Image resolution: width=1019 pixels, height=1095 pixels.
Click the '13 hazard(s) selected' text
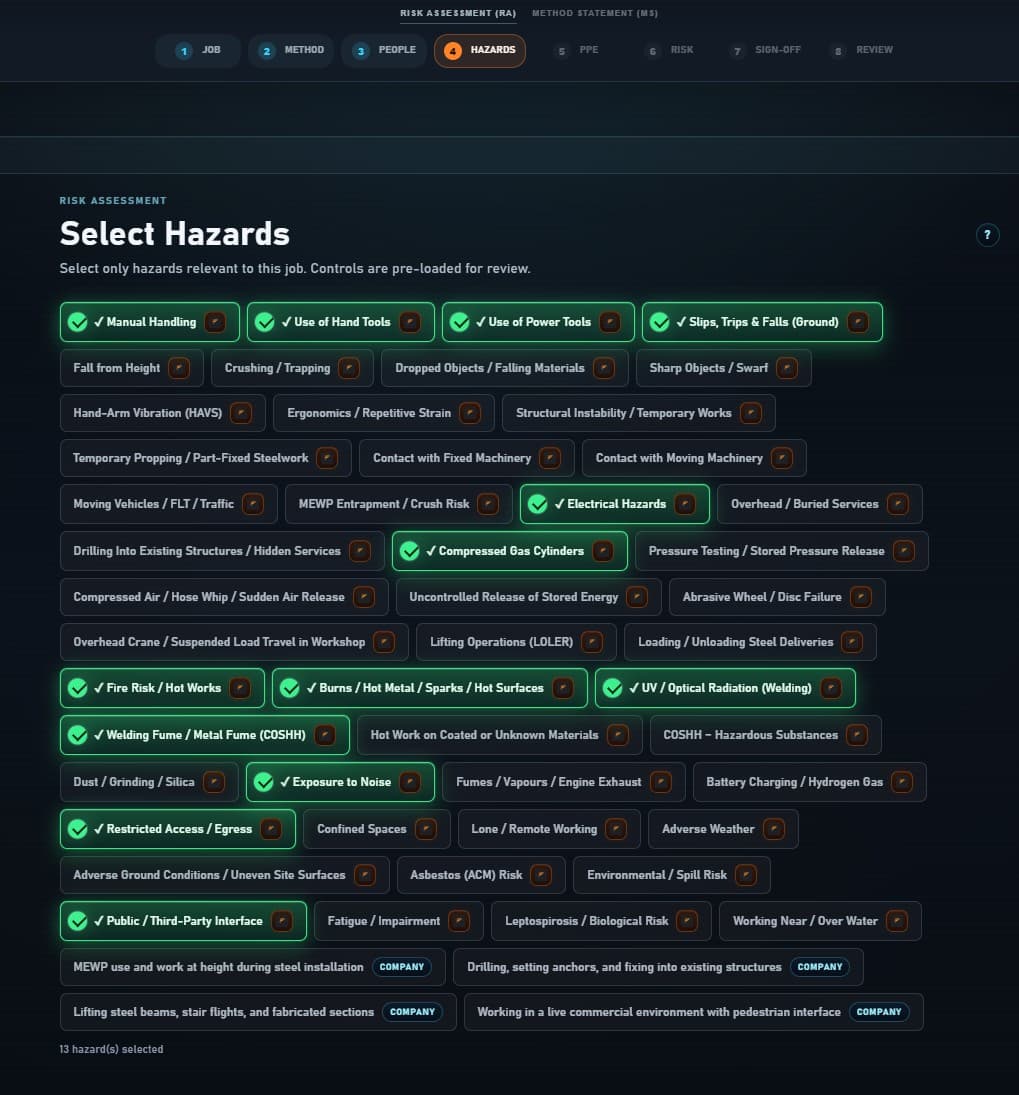tap(112, 1050)
